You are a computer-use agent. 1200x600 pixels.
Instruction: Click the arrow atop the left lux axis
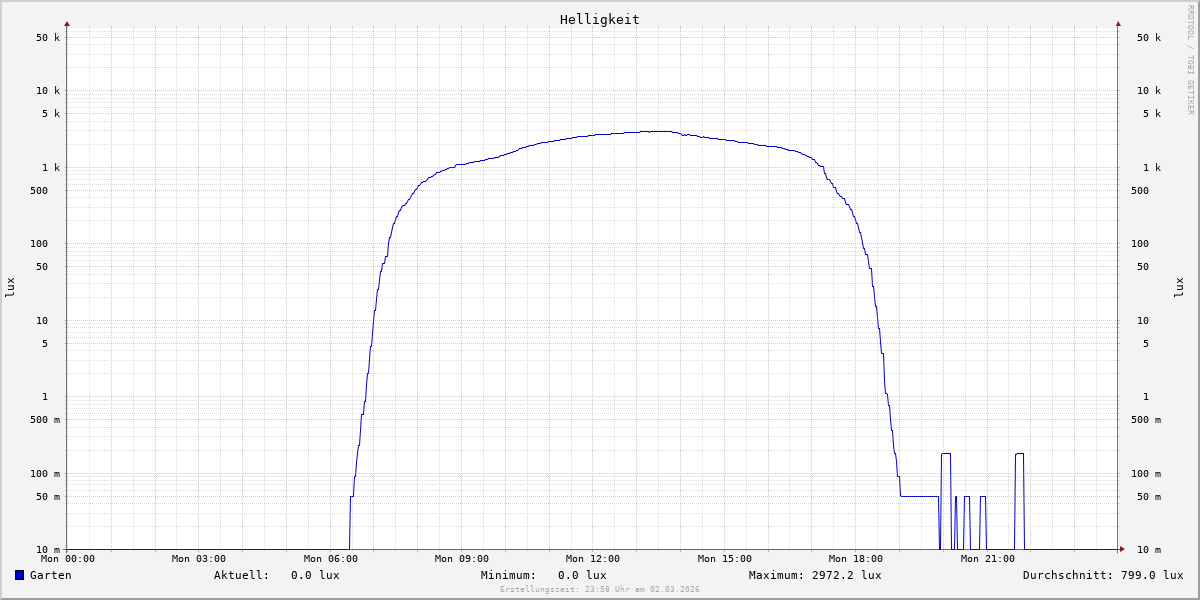pyautogui.click(x=67, y=23)
